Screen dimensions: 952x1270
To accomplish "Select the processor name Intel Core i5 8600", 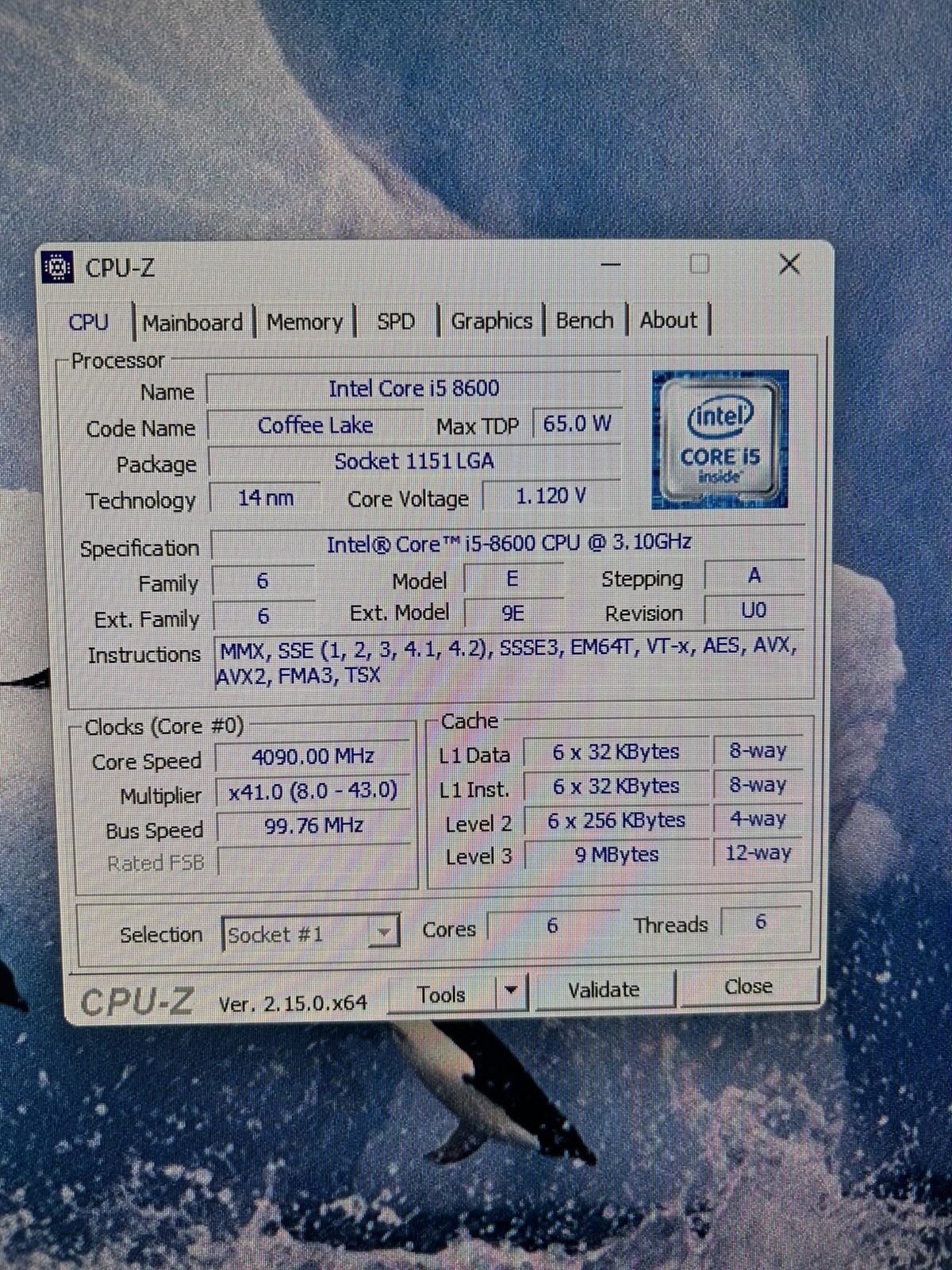I will tap(413, 388).
